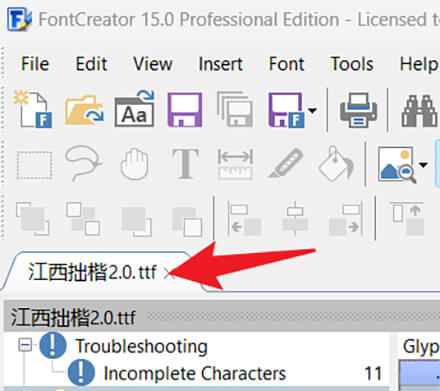This screenshot has height=391, width=440.
Task: Select the lasso selection tool
Action: (x=83, y=163)
